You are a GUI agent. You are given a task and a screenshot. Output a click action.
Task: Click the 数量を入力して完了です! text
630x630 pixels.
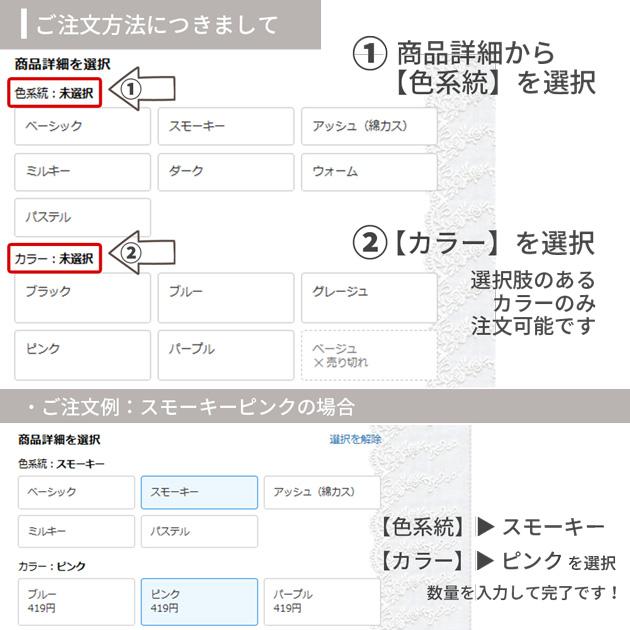point(522,593)
